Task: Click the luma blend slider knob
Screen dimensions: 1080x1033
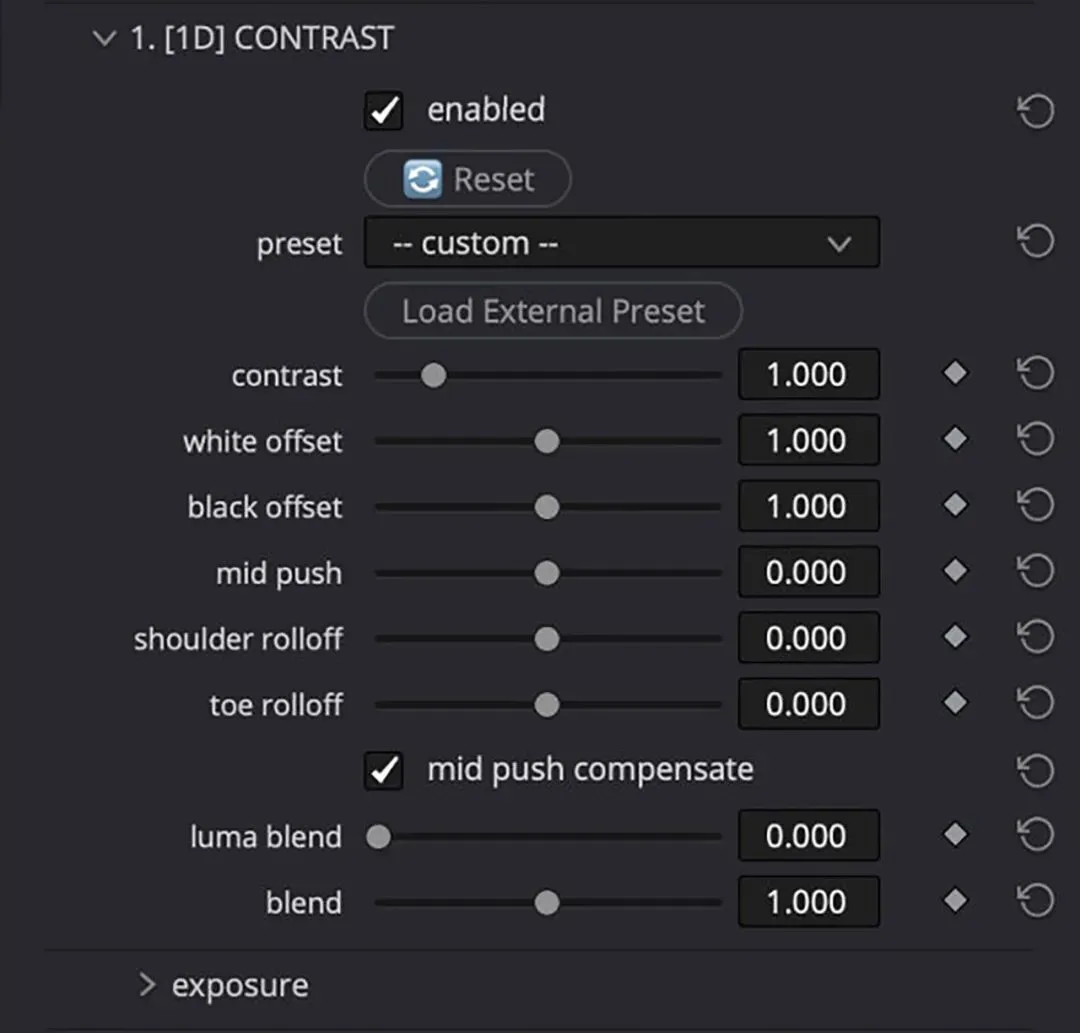Action: pyautogui.click(x=379, y=837)
